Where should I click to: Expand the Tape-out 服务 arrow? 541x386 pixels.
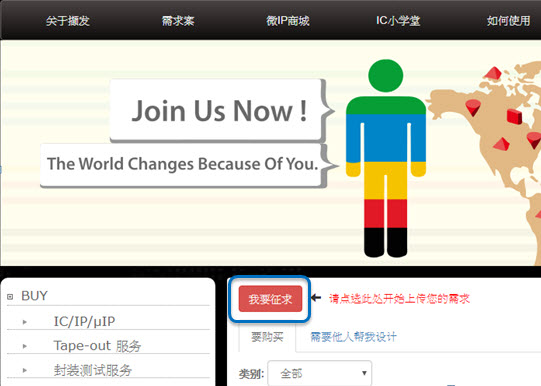(24, 346)
